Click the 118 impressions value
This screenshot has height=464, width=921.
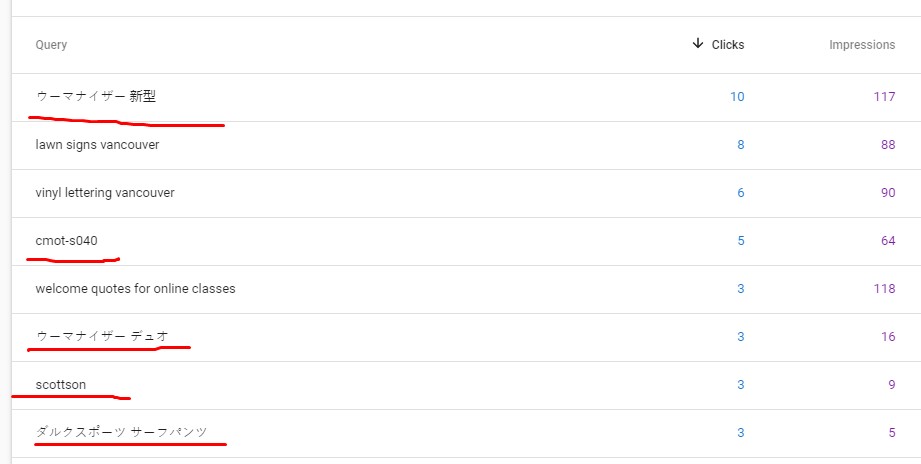pos(884,289)
